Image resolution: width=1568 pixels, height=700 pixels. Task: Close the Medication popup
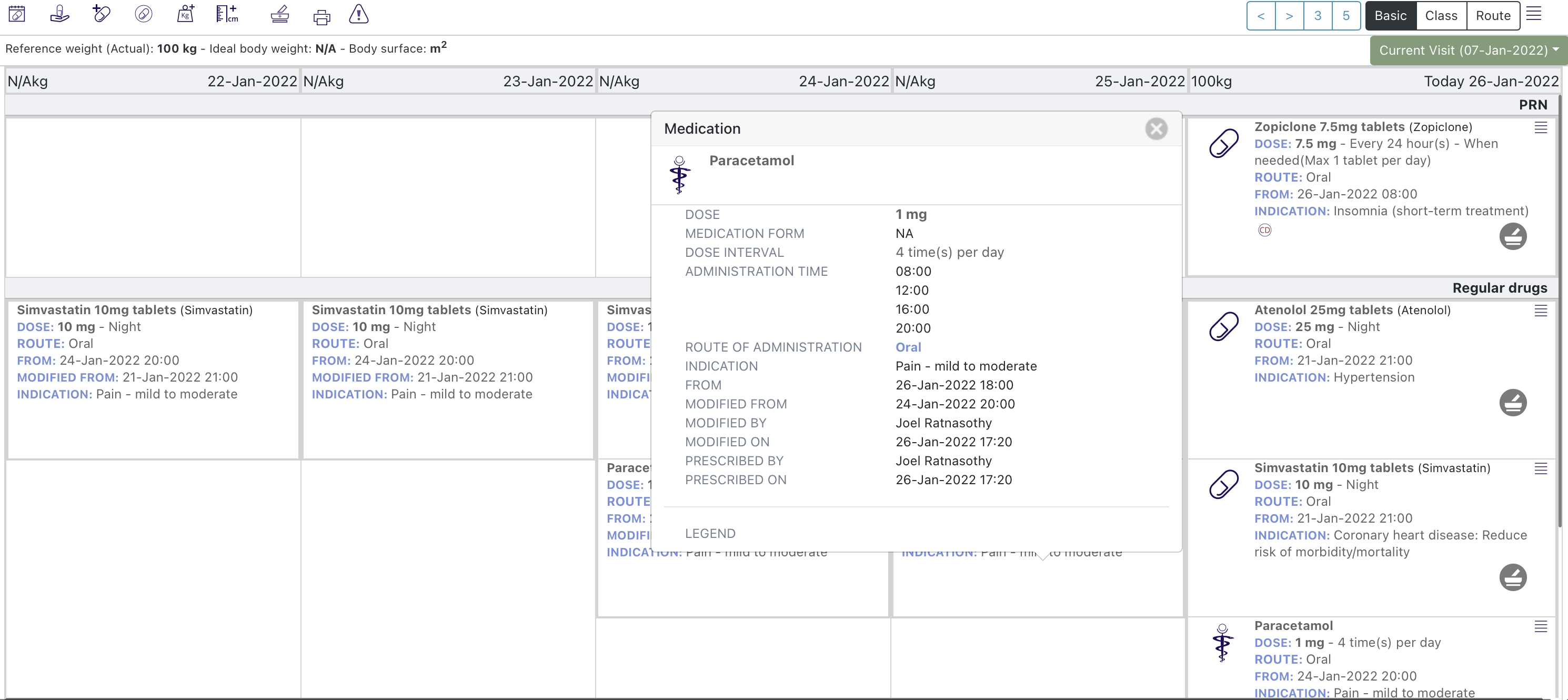point(1155,128)
